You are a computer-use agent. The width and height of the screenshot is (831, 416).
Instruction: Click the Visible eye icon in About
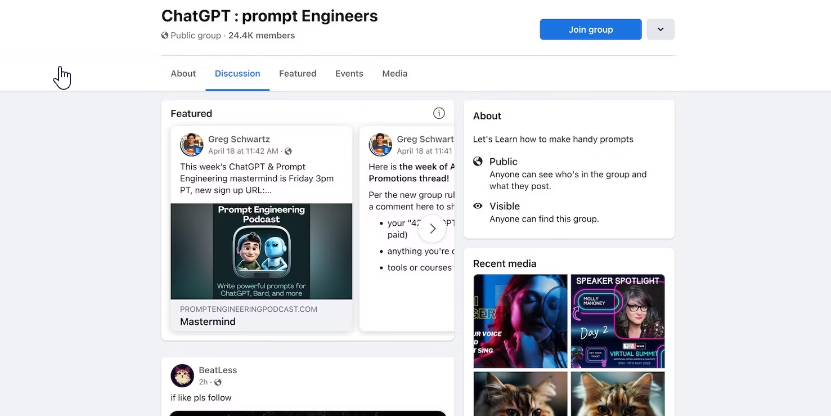coord(478,206)
